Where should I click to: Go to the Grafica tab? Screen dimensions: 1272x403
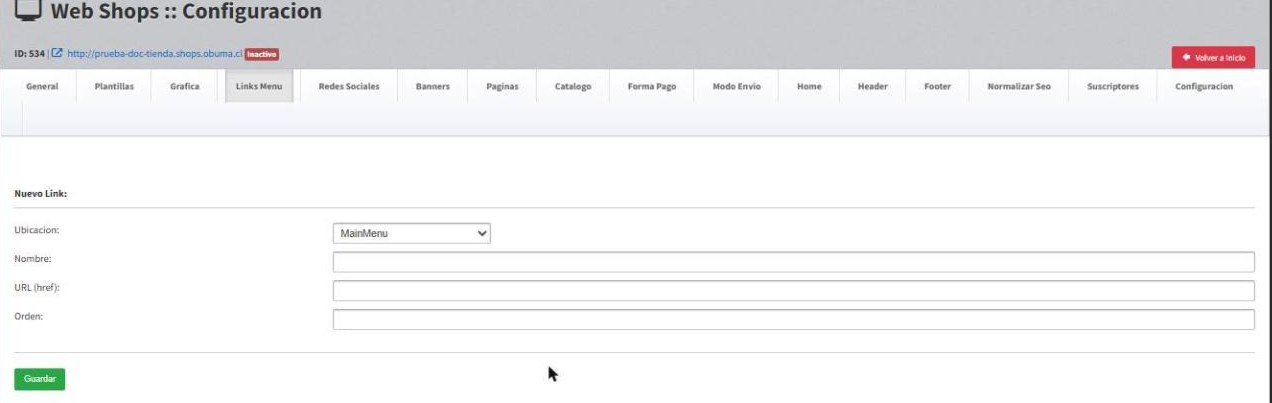[185, 86]
